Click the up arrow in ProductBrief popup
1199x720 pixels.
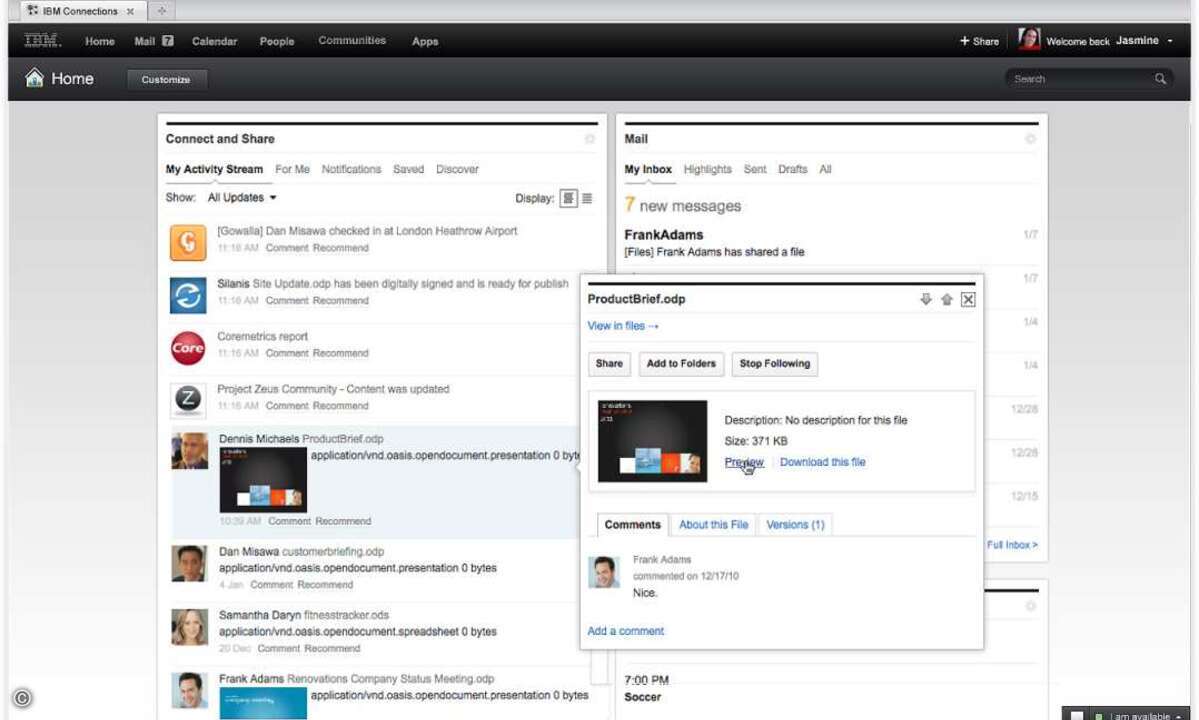[947, 299]
